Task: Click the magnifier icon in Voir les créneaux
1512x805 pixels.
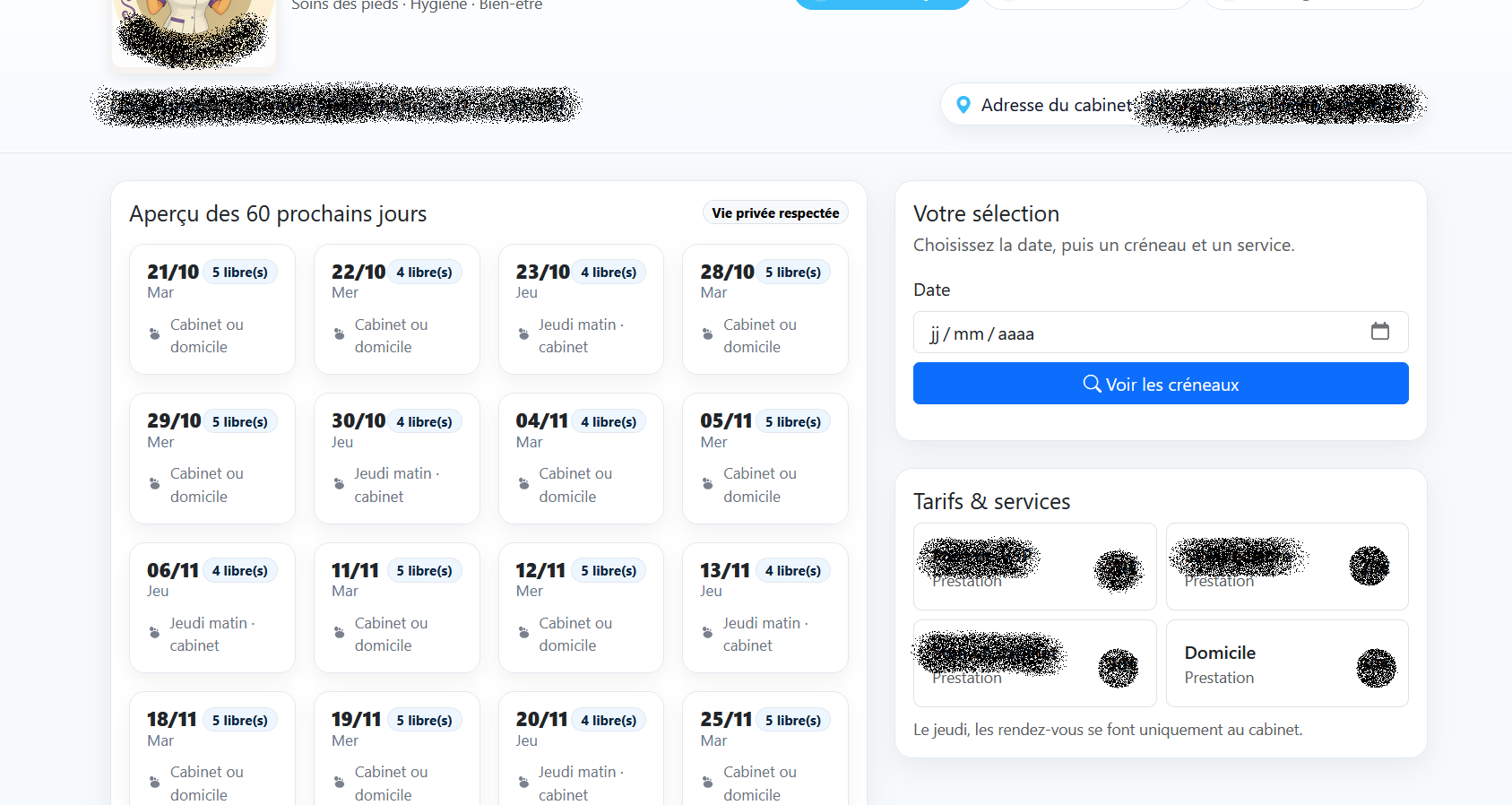Action: pos(1092,385)
